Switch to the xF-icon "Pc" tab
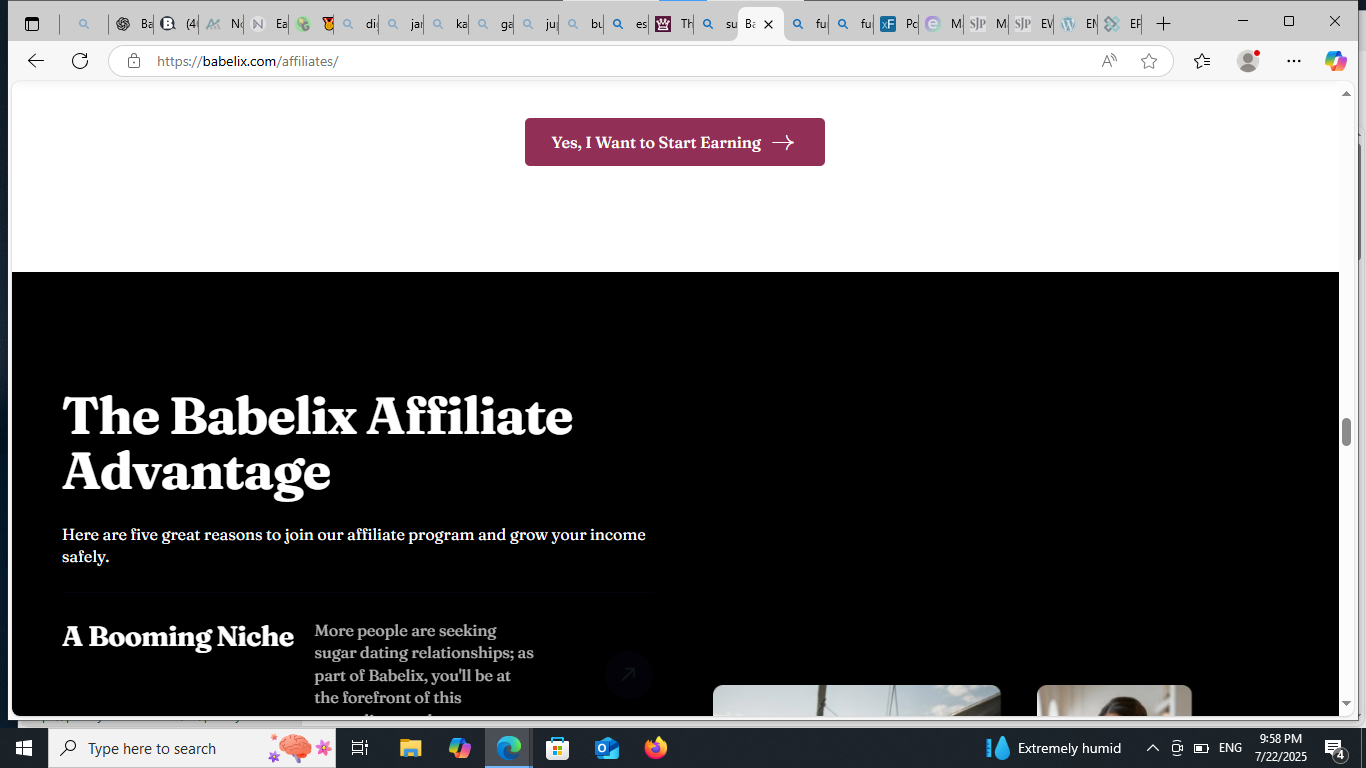Image resolution: width=1366 pixels, height=768 pixels. [899, 24]
